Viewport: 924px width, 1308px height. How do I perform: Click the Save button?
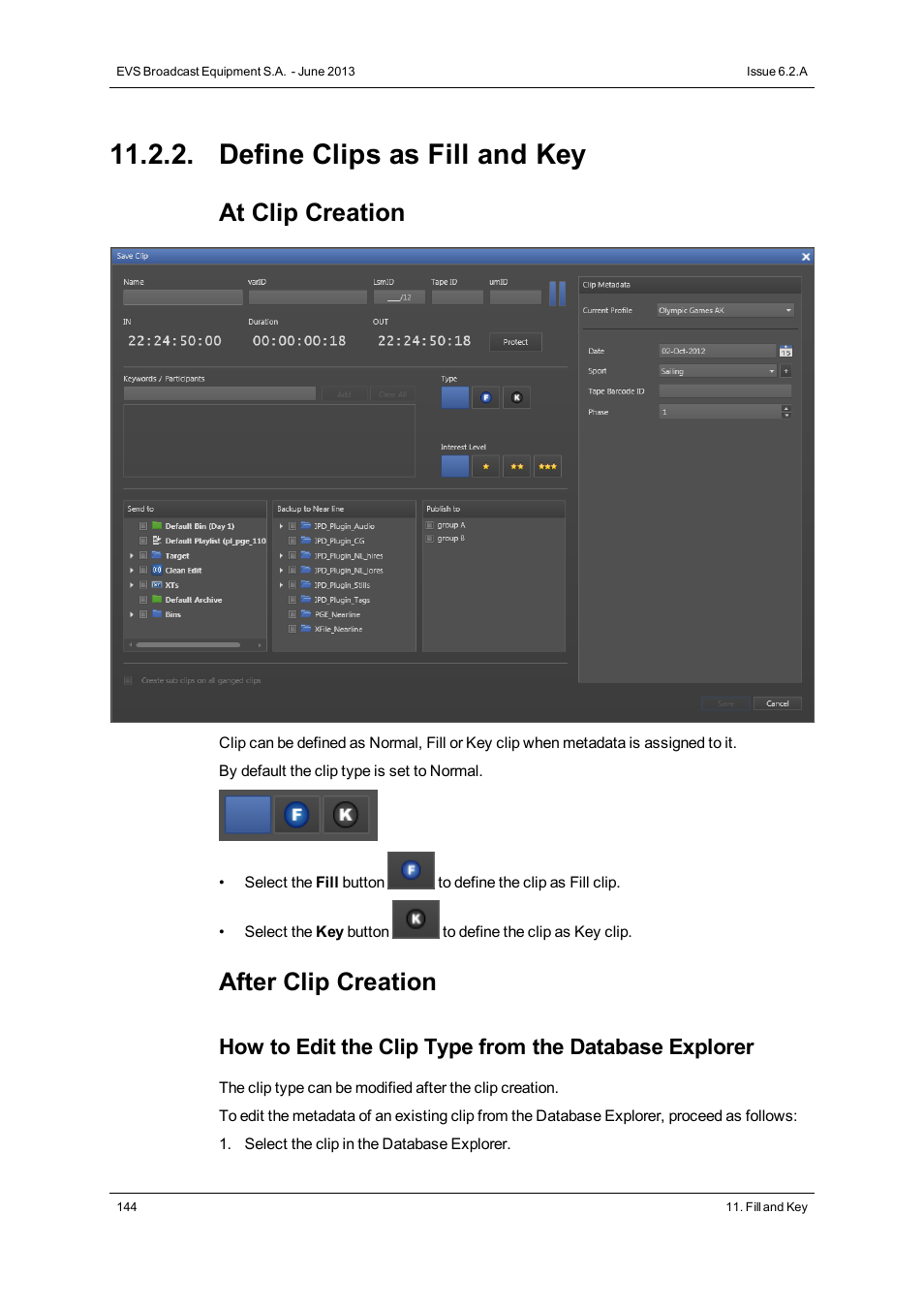[x=725, y=703]
